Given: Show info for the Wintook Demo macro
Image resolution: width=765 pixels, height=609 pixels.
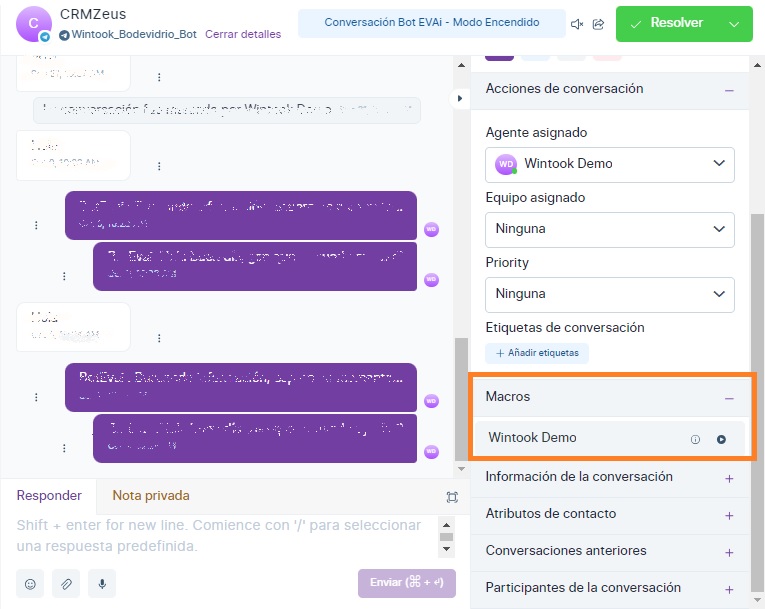Looking at the screenshot, I should 696,439.
